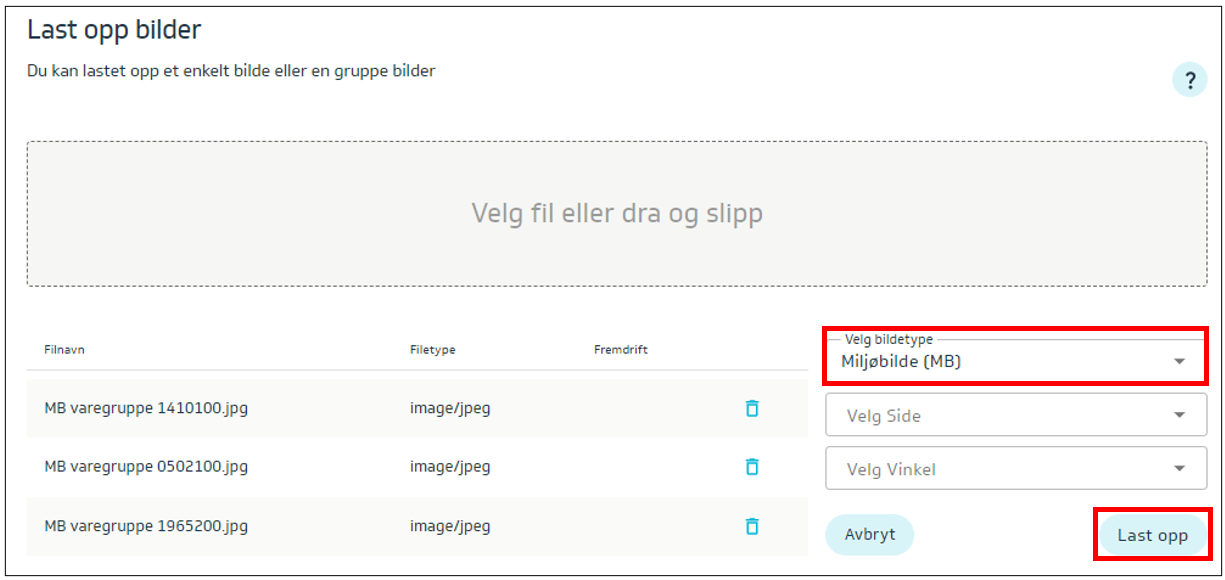Open the Velg Vinkel dropdown
1225x580 pixels.
pyautogui.click(x=1000, y=469)
